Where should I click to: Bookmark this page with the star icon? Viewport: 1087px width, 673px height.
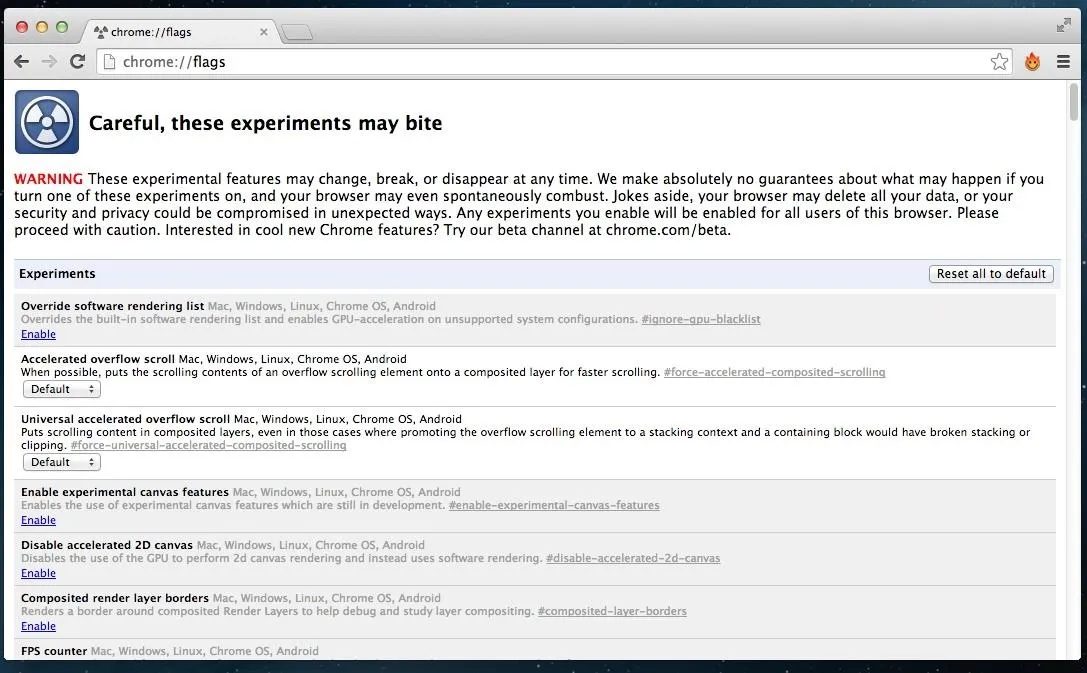click(999, 62)
